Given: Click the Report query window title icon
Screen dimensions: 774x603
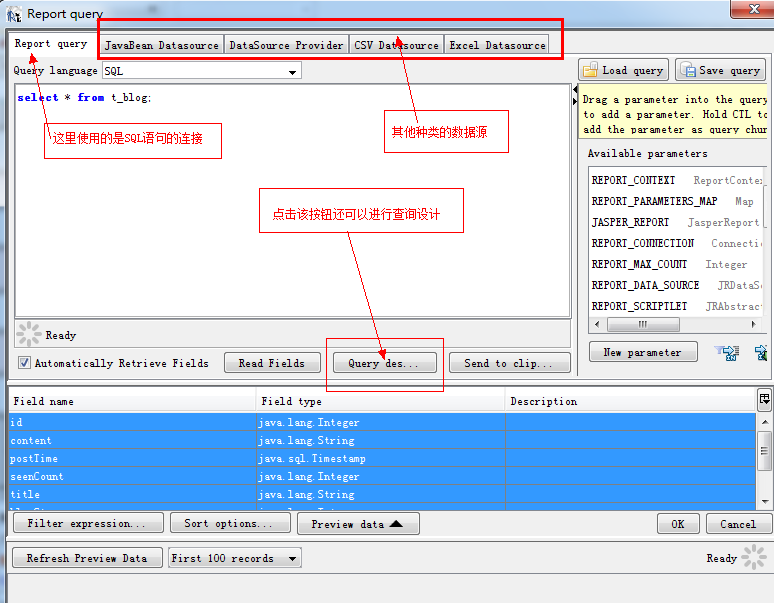Looking at the screenshot, I should click(x=14, y=14).
